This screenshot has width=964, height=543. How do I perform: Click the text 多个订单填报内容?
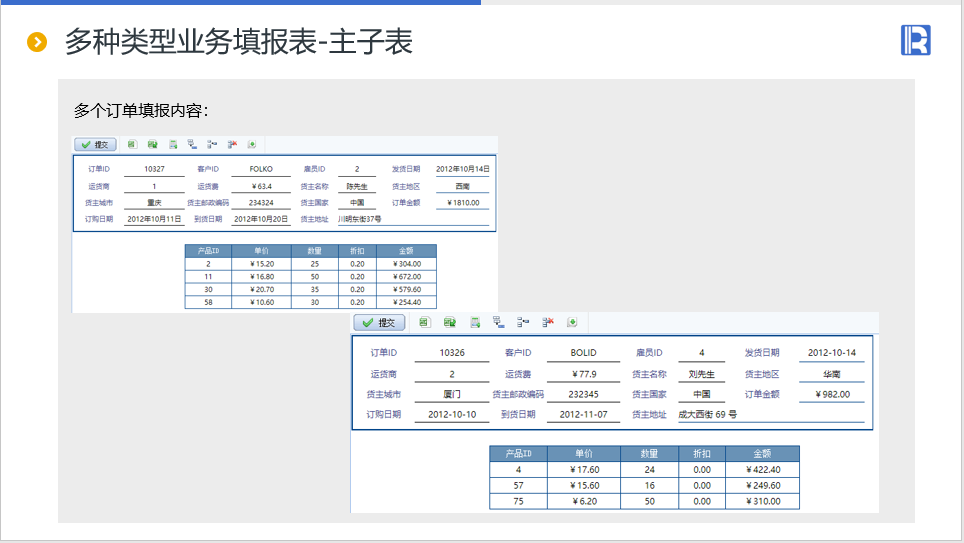pyautogui.click(x=141, y=111)
